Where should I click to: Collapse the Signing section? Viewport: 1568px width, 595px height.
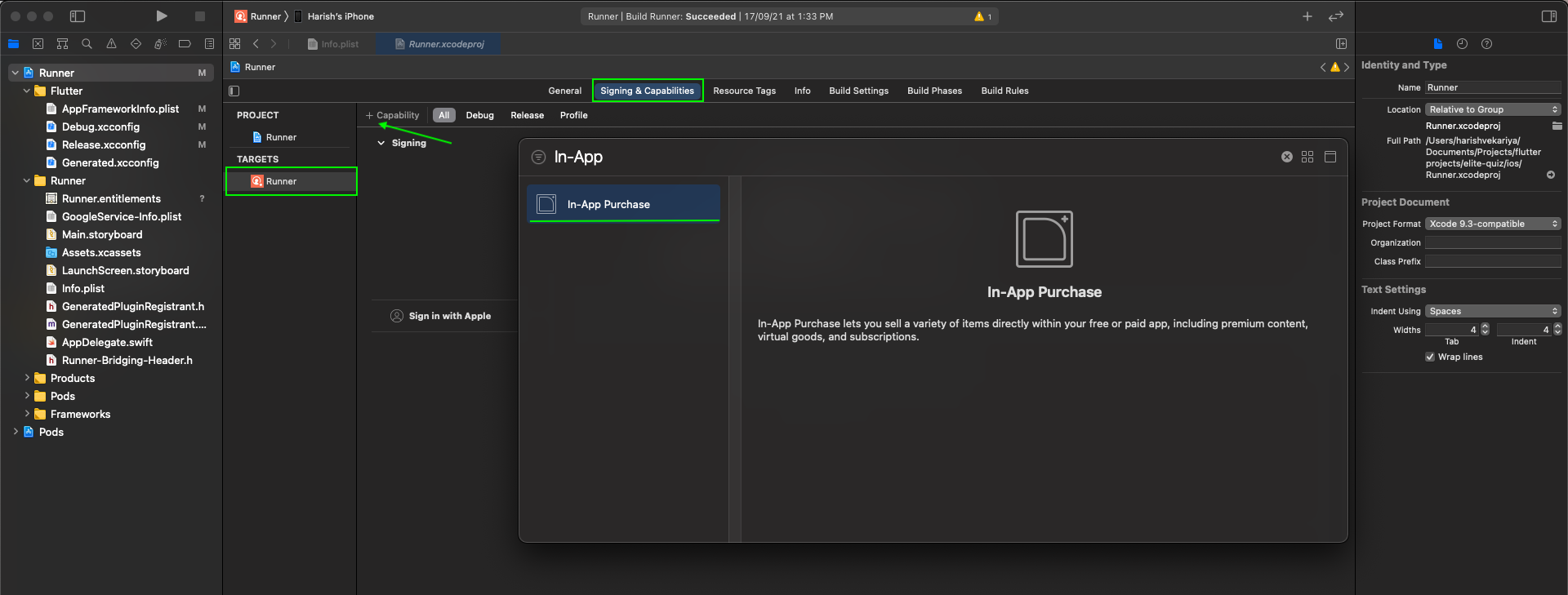pos(381,143)
